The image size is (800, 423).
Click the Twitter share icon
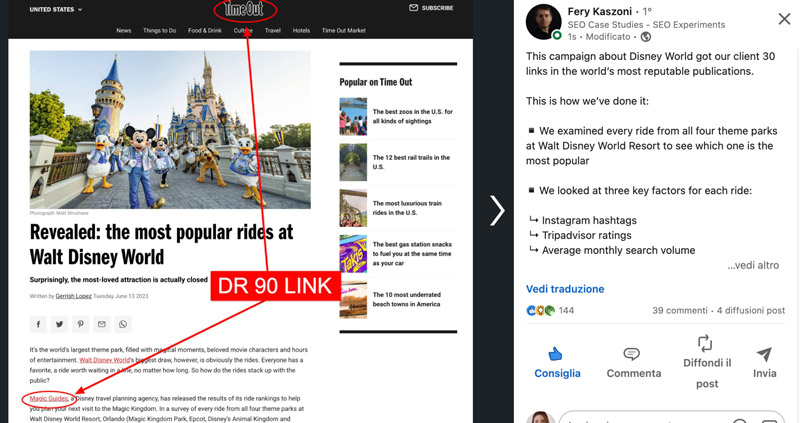click(x=59, y=324)
